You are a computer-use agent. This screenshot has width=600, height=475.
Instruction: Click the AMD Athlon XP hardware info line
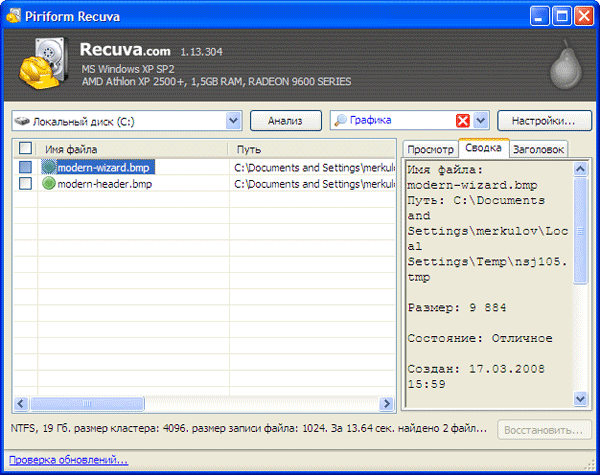(216, 82)
